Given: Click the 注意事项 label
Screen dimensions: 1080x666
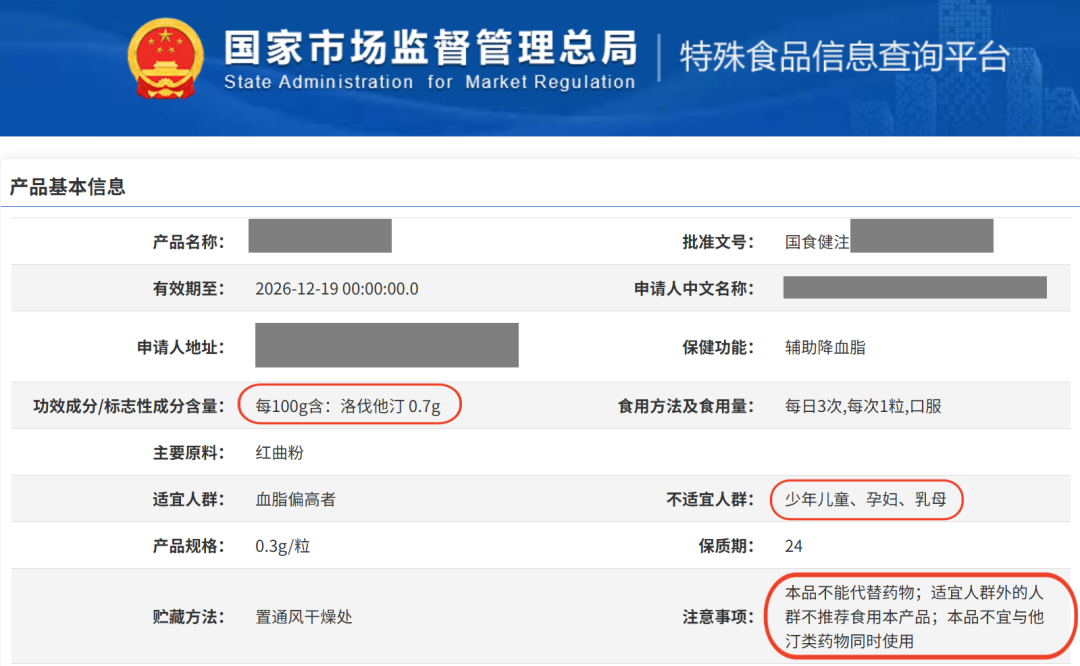Looking at the screenshot, I should pos(718,617).
